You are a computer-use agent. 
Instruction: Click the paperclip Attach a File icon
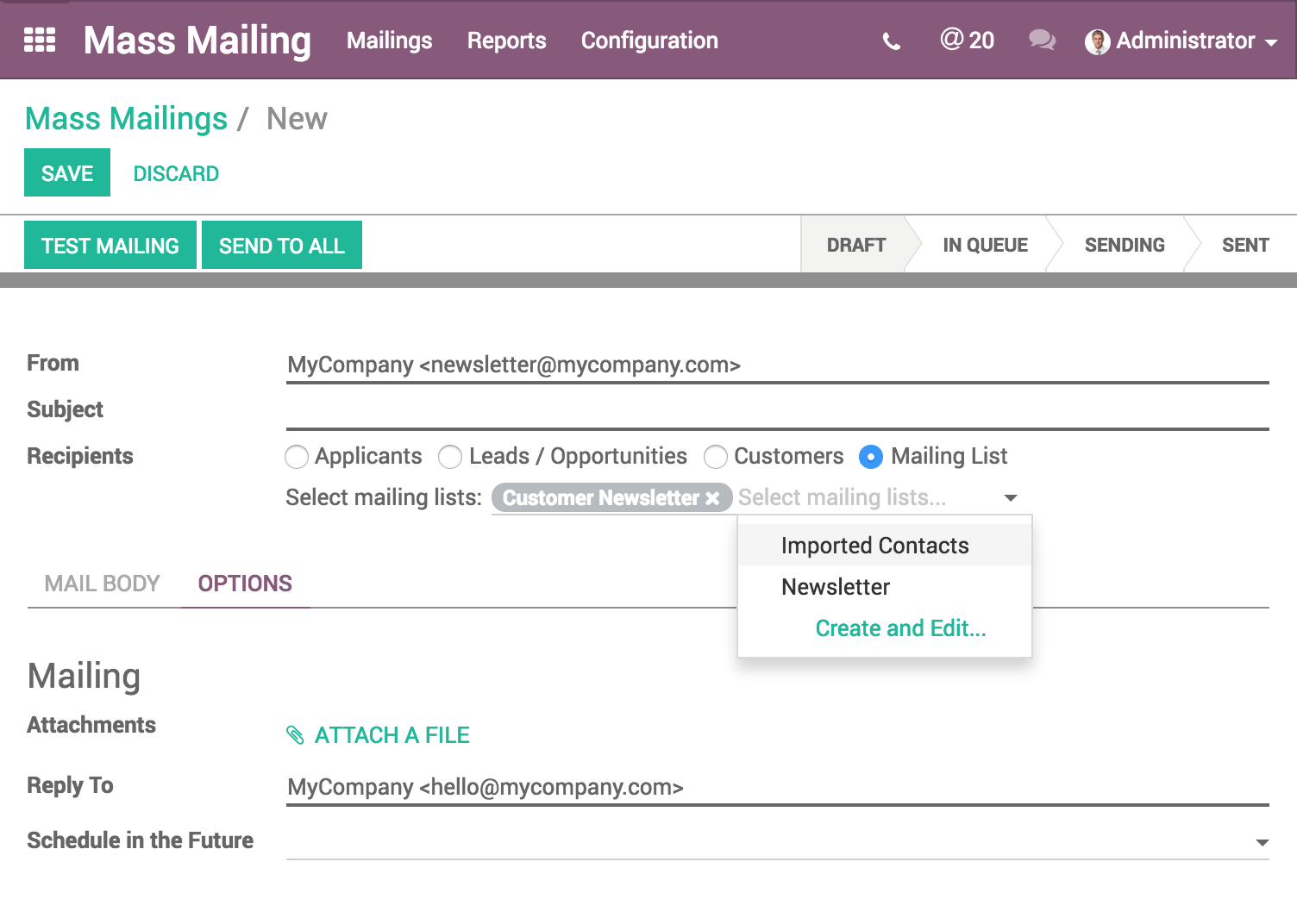295,735
